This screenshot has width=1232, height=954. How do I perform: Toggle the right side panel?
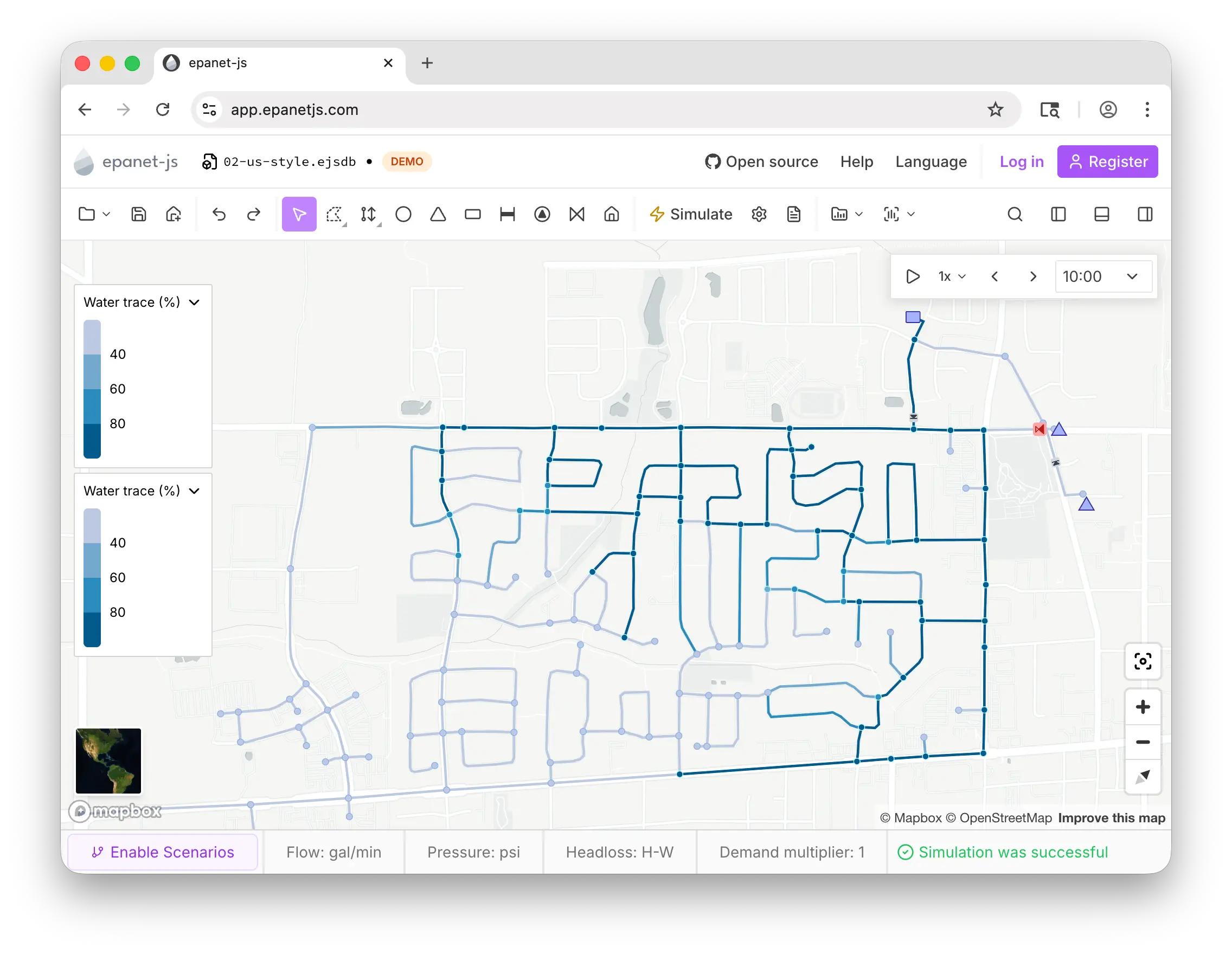coord(1145,214)
